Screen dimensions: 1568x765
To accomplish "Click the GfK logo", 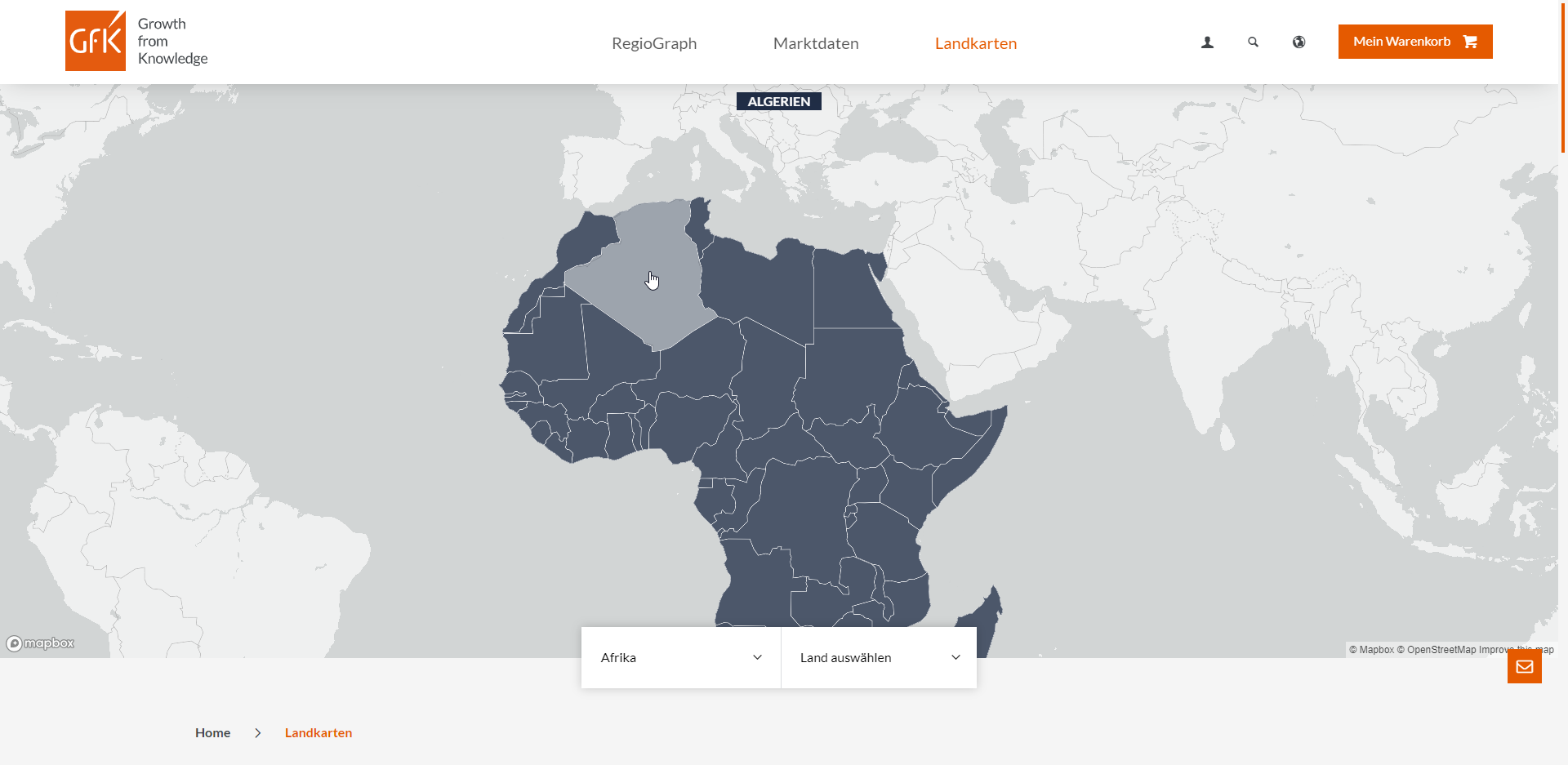I will [x=96, y=41].
